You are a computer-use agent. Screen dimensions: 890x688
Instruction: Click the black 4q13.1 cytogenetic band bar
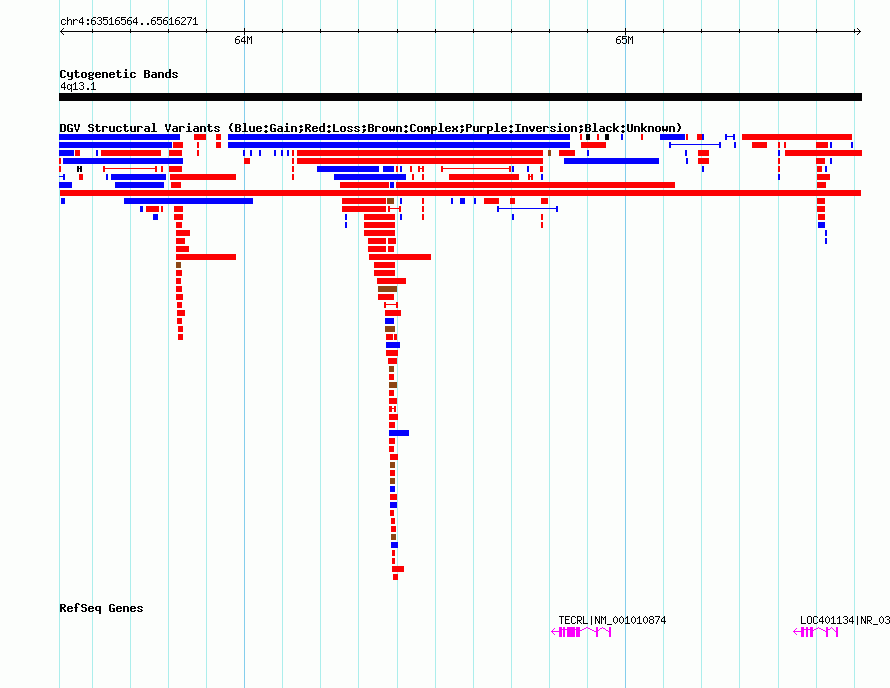pos(460,97)
